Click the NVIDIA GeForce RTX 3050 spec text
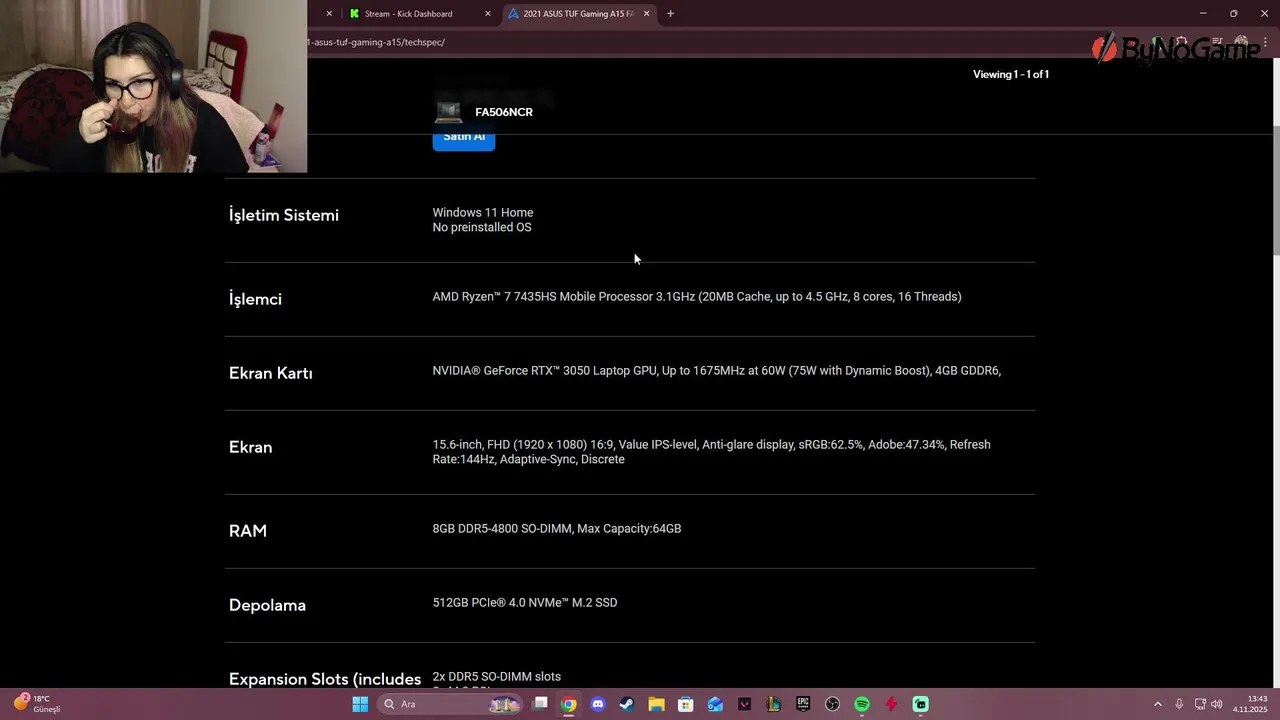The image size is (1280, 720). 717,370
